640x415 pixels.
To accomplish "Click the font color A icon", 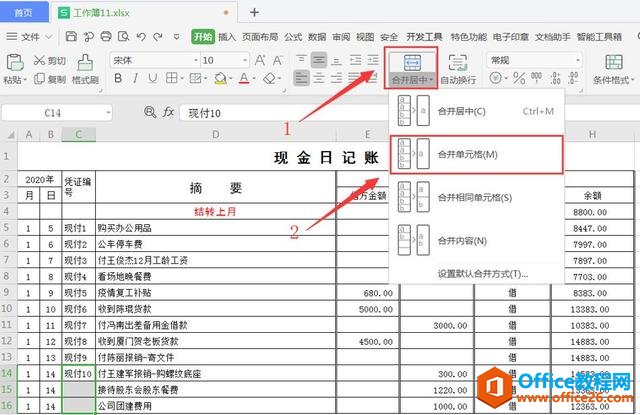I will click(244, 78).
